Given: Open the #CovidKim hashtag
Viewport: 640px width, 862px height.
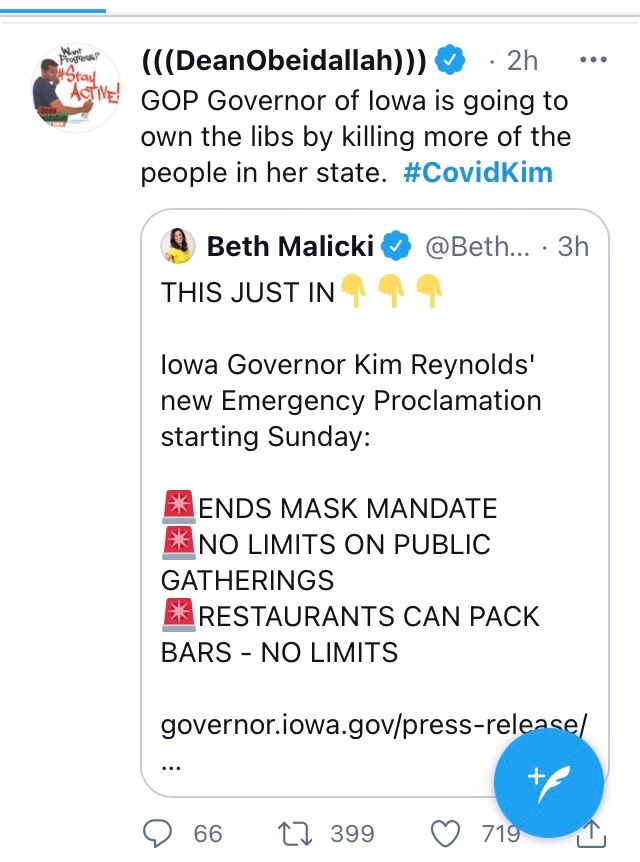Looking at the screenshot, I should click(x=478, y=172).
